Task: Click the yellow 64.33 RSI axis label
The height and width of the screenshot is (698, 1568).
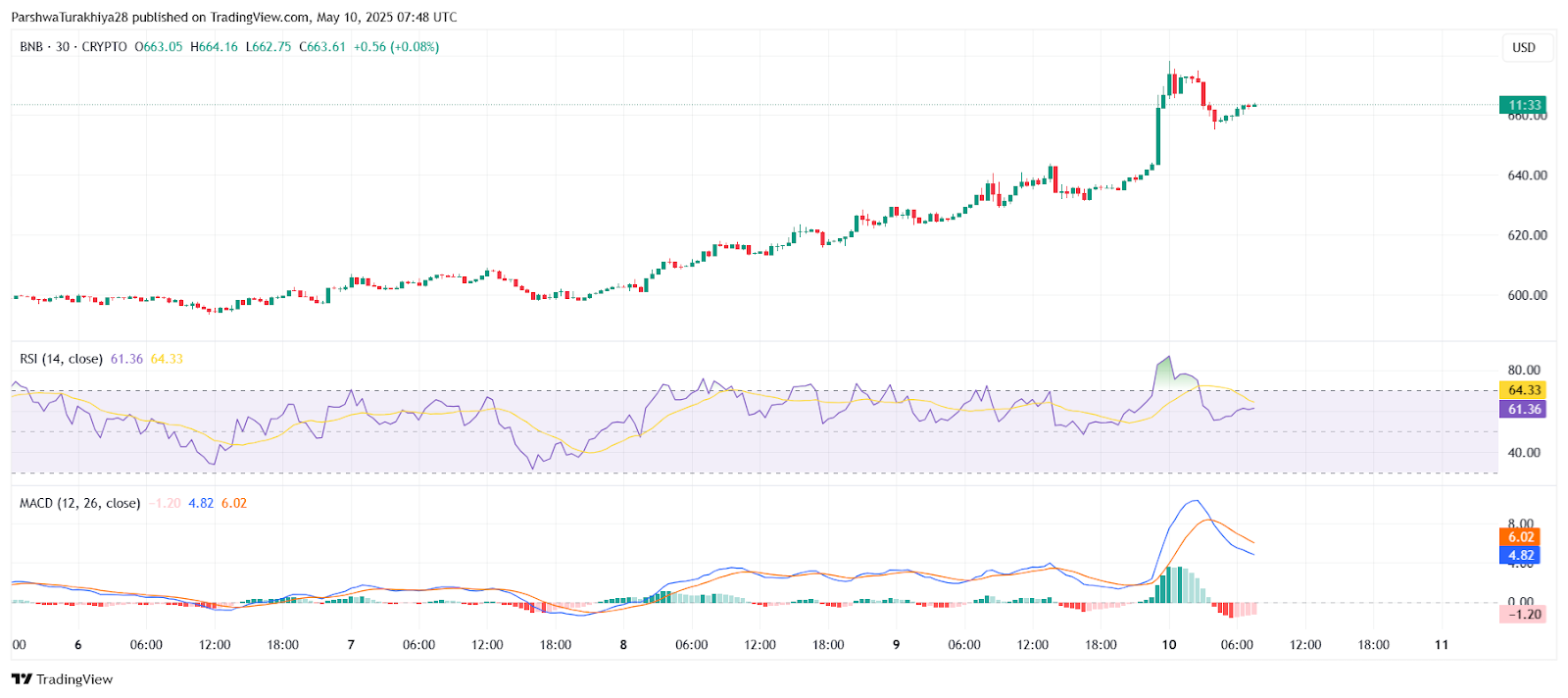Action: pos(1523,390)
